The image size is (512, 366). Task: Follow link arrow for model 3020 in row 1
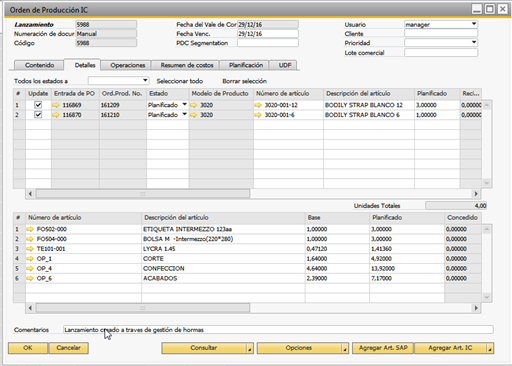194,105
